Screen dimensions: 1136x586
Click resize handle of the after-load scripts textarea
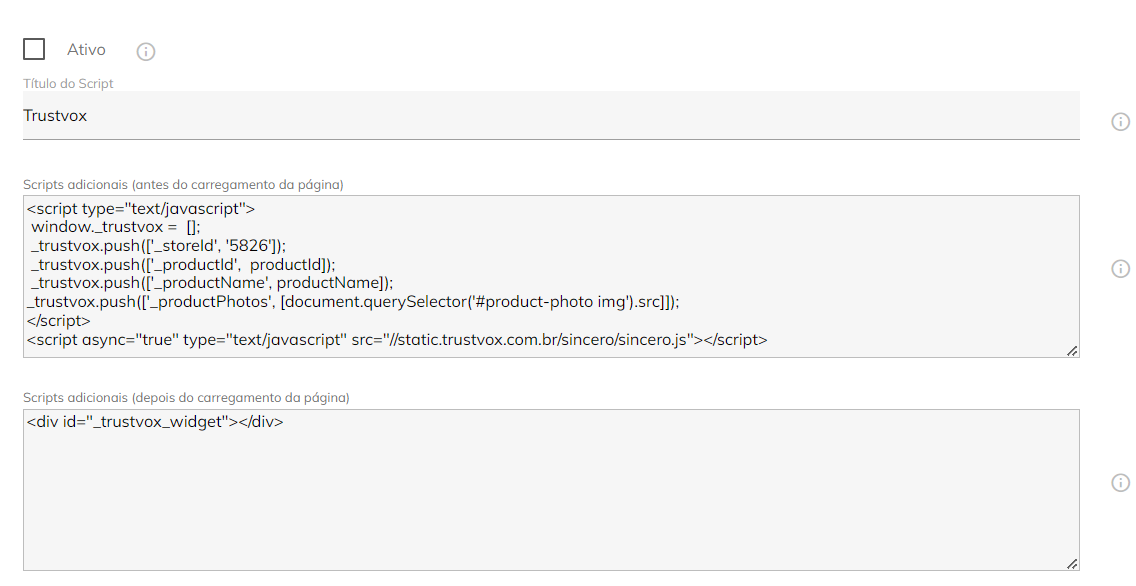point(1072,564)
